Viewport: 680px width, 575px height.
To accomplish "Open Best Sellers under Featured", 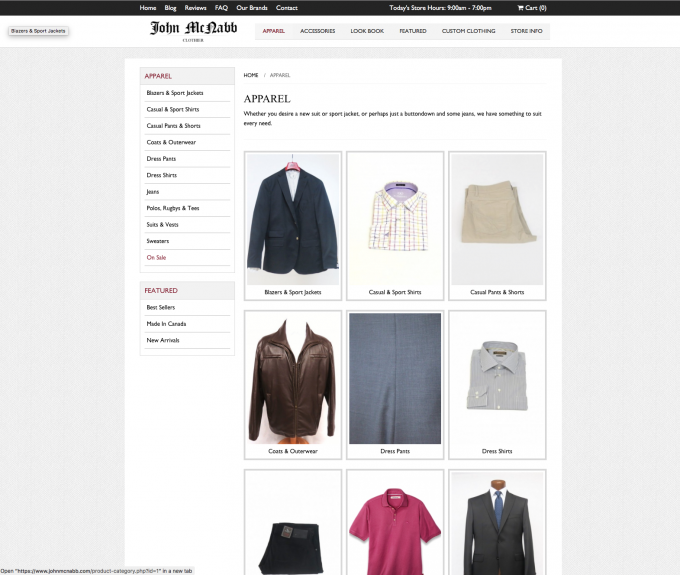I will [161, 308].
